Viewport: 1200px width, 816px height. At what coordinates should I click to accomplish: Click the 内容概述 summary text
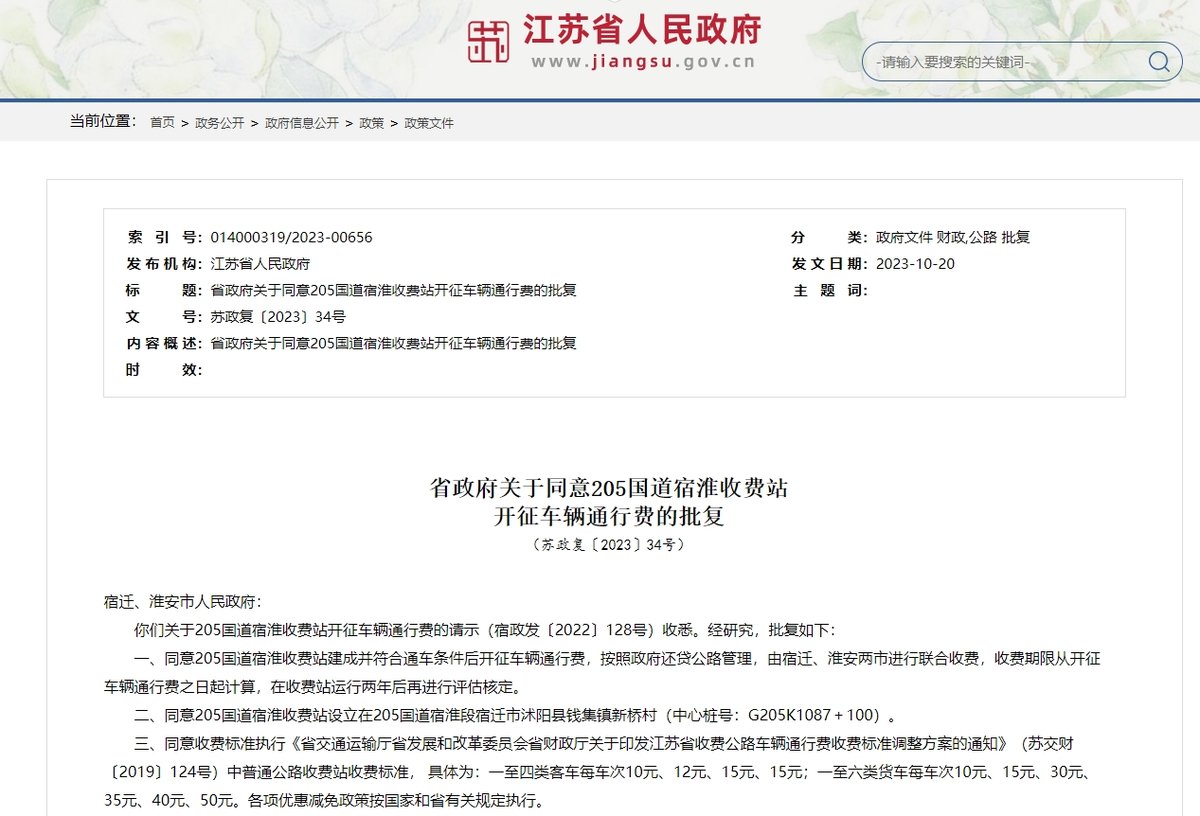(393, 343)
